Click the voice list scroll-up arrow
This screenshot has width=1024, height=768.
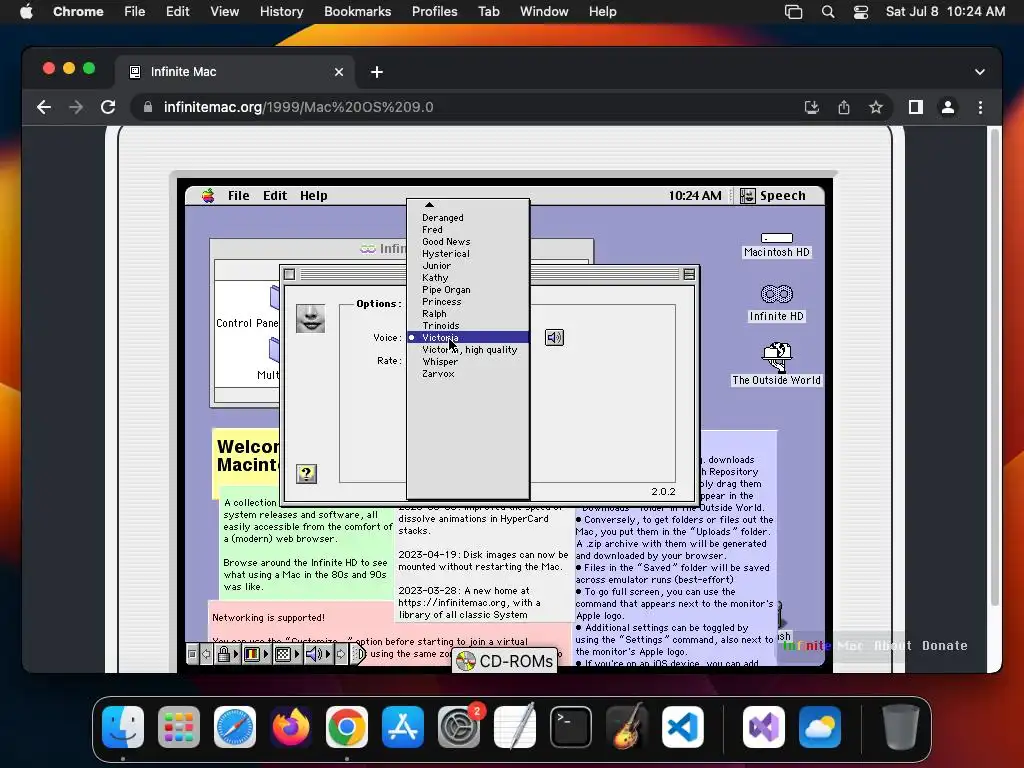[429, 205]
